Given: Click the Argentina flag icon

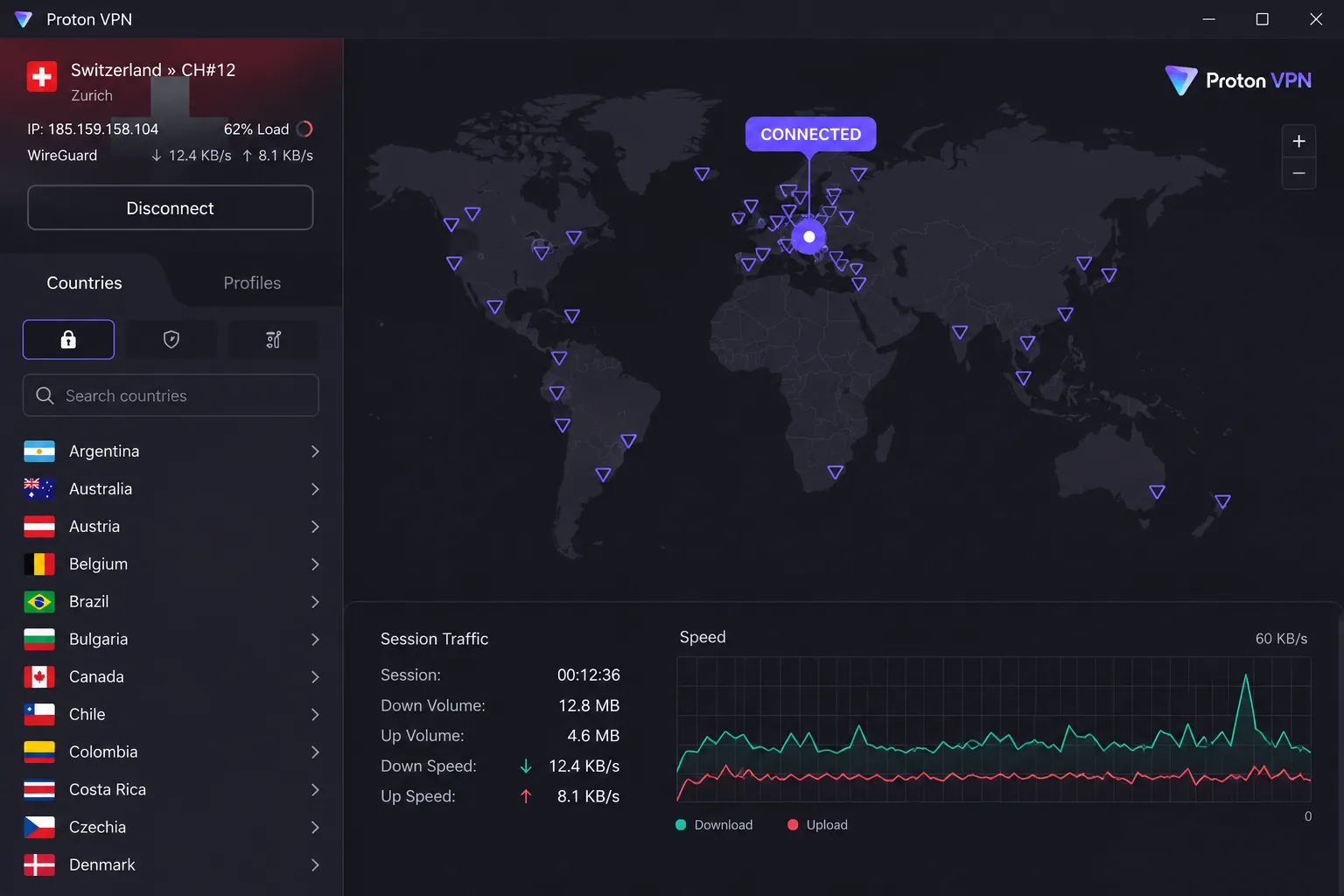Looking at the screenshot, I should click(x=39, y=451).
